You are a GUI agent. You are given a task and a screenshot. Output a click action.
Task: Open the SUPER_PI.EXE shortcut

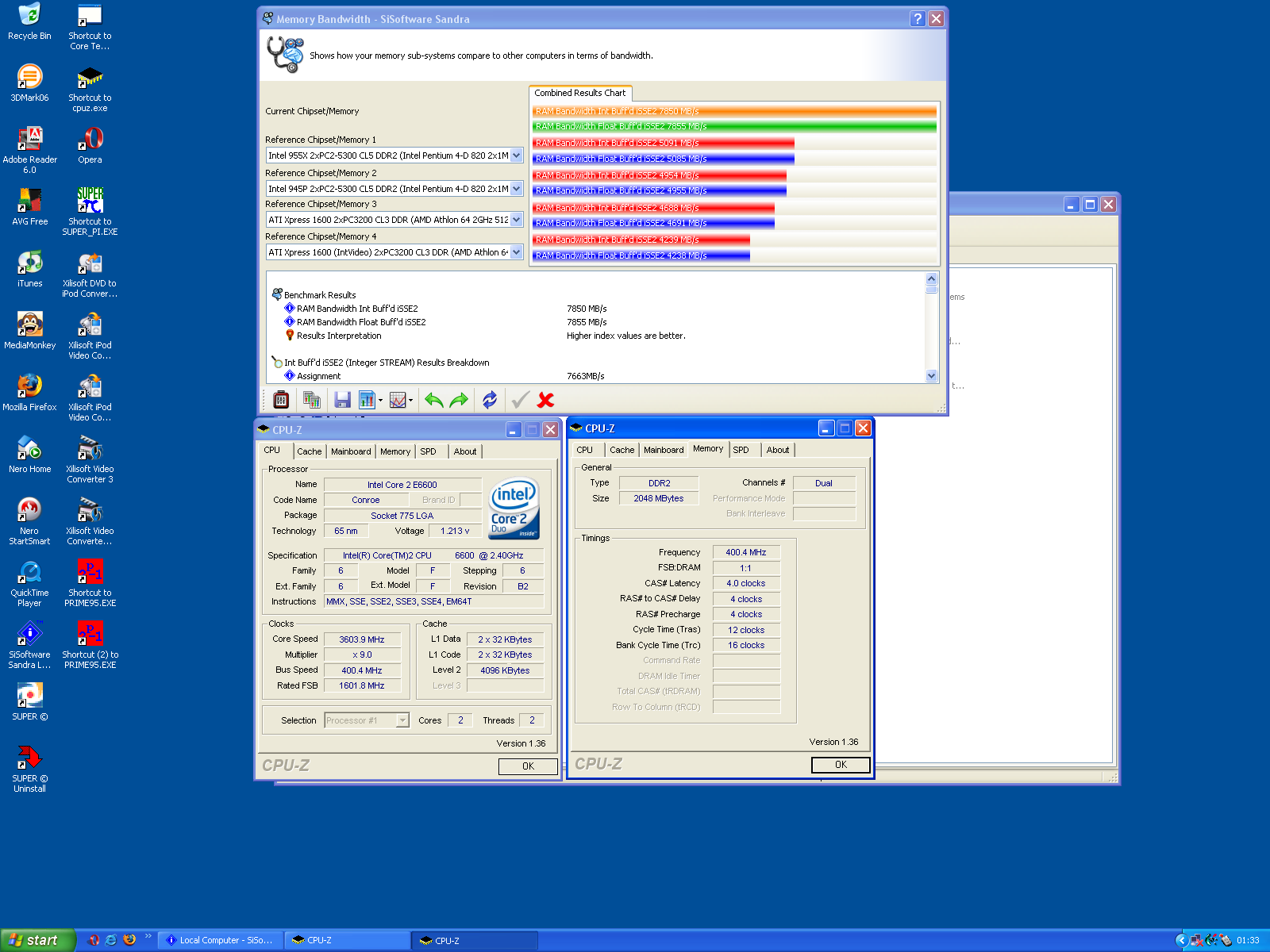tap(90, 212)
